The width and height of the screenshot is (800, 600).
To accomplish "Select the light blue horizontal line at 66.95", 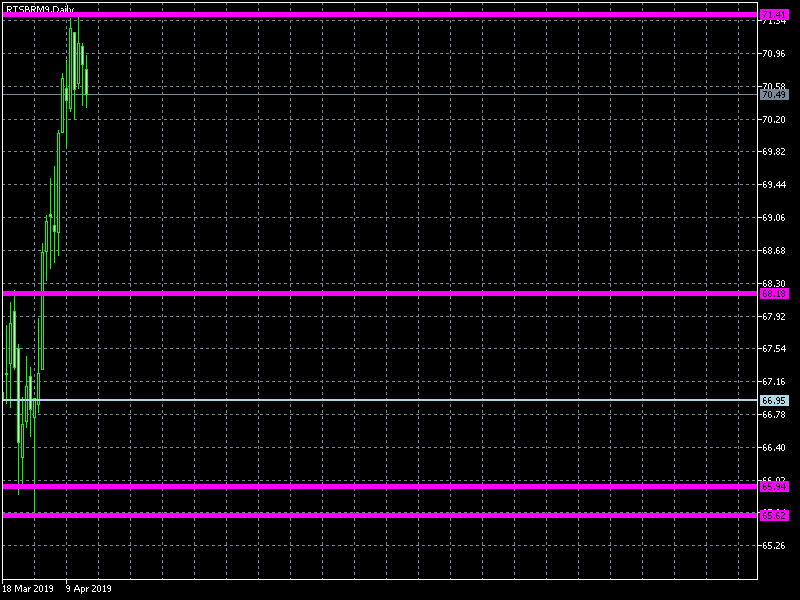I will [x=380, y=400].
